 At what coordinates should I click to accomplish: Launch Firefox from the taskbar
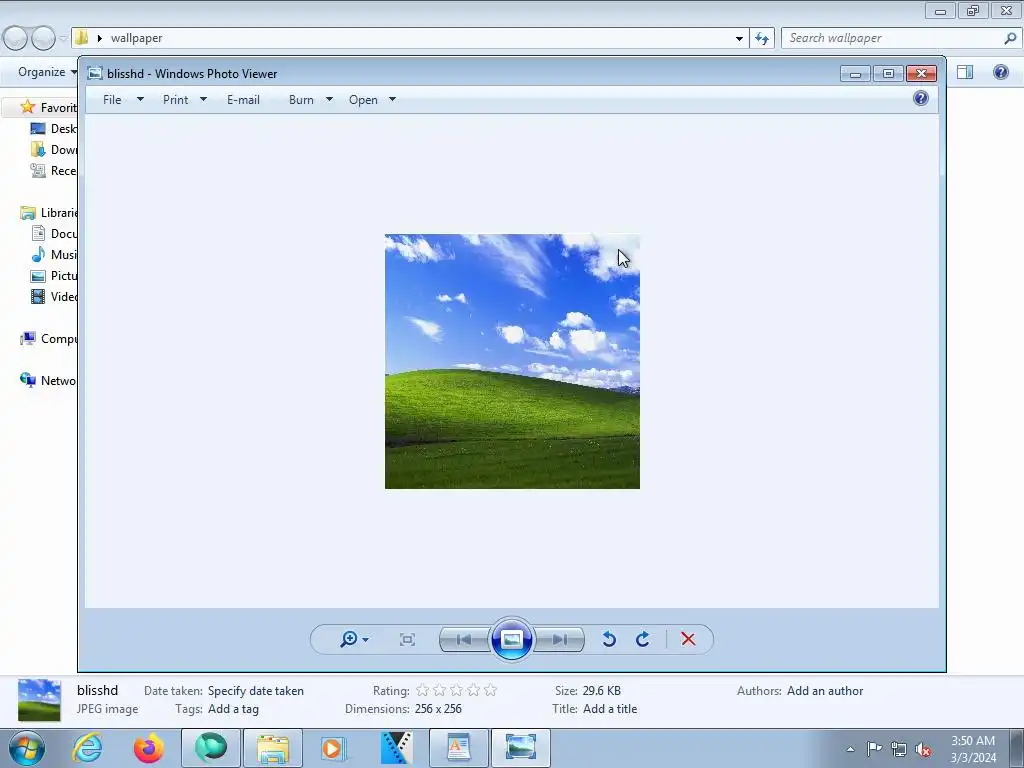click(149, 748)
